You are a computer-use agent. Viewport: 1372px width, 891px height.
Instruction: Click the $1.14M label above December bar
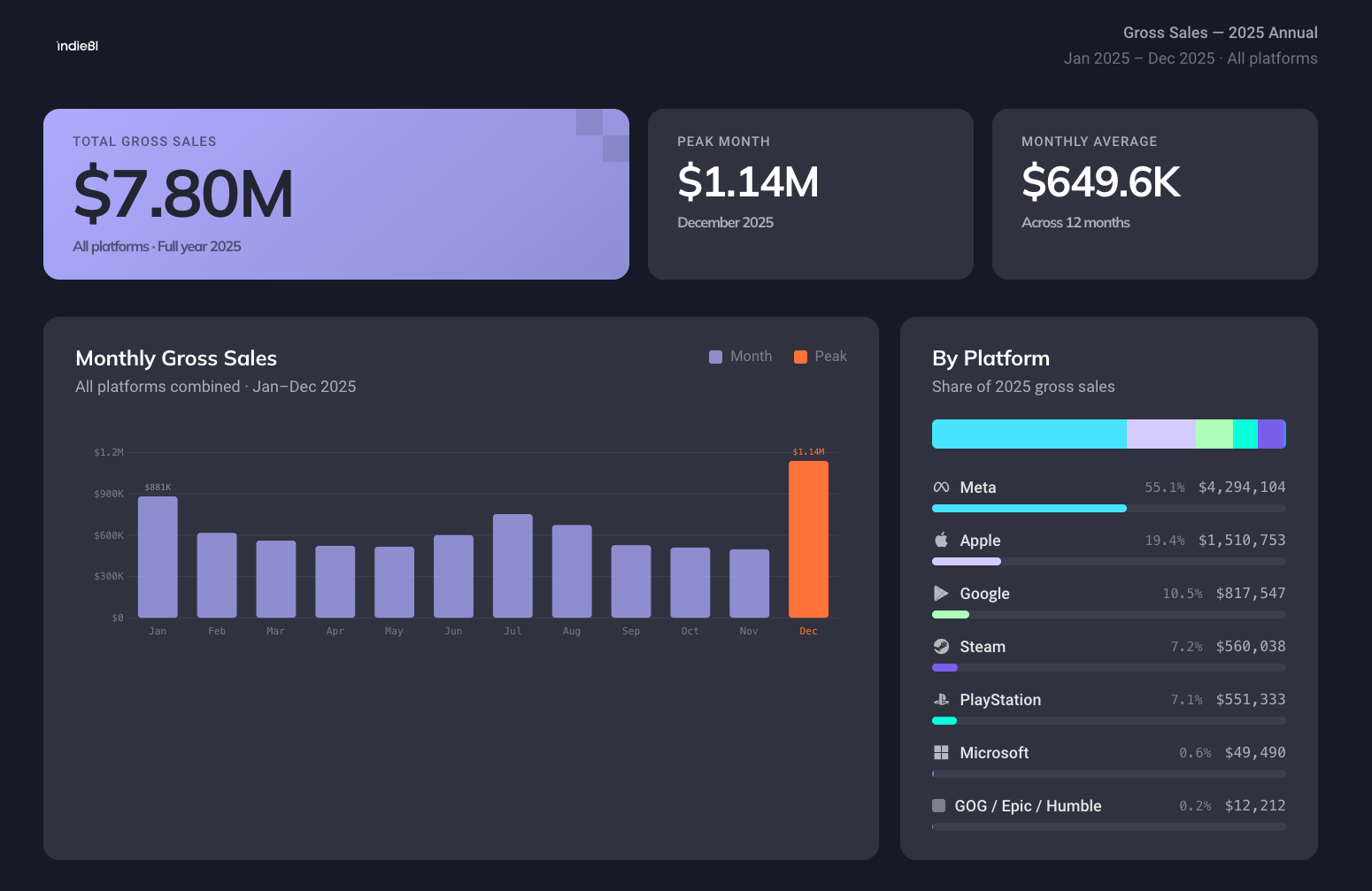pyautogui.click(x=808, y=452)
